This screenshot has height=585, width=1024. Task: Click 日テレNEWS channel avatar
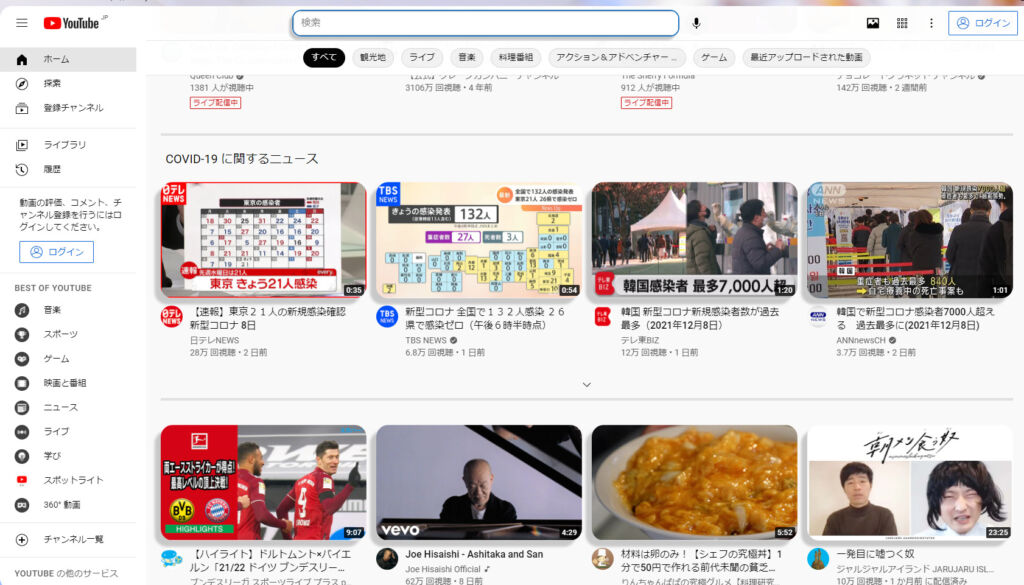click(172, 317)
